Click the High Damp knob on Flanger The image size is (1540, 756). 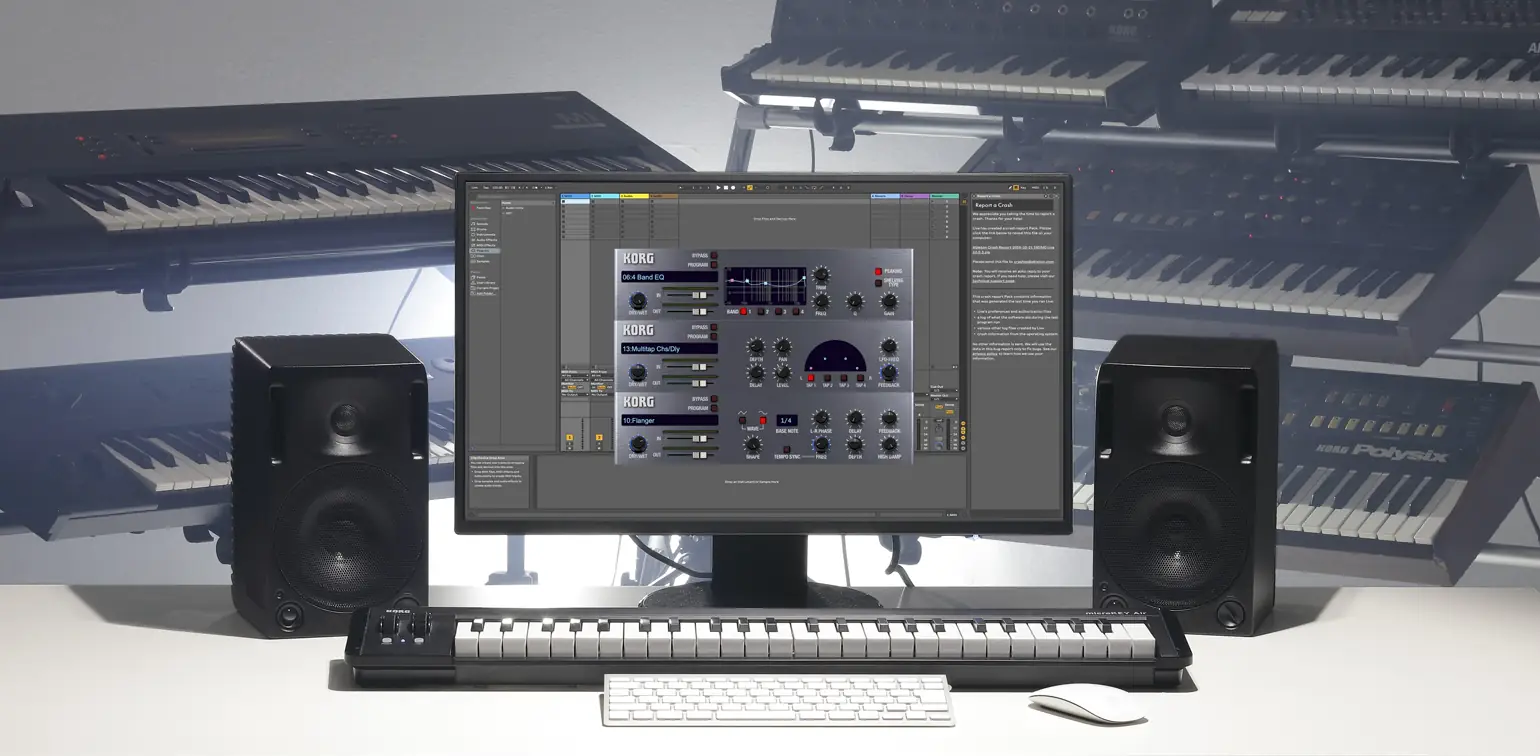point(888,444)
